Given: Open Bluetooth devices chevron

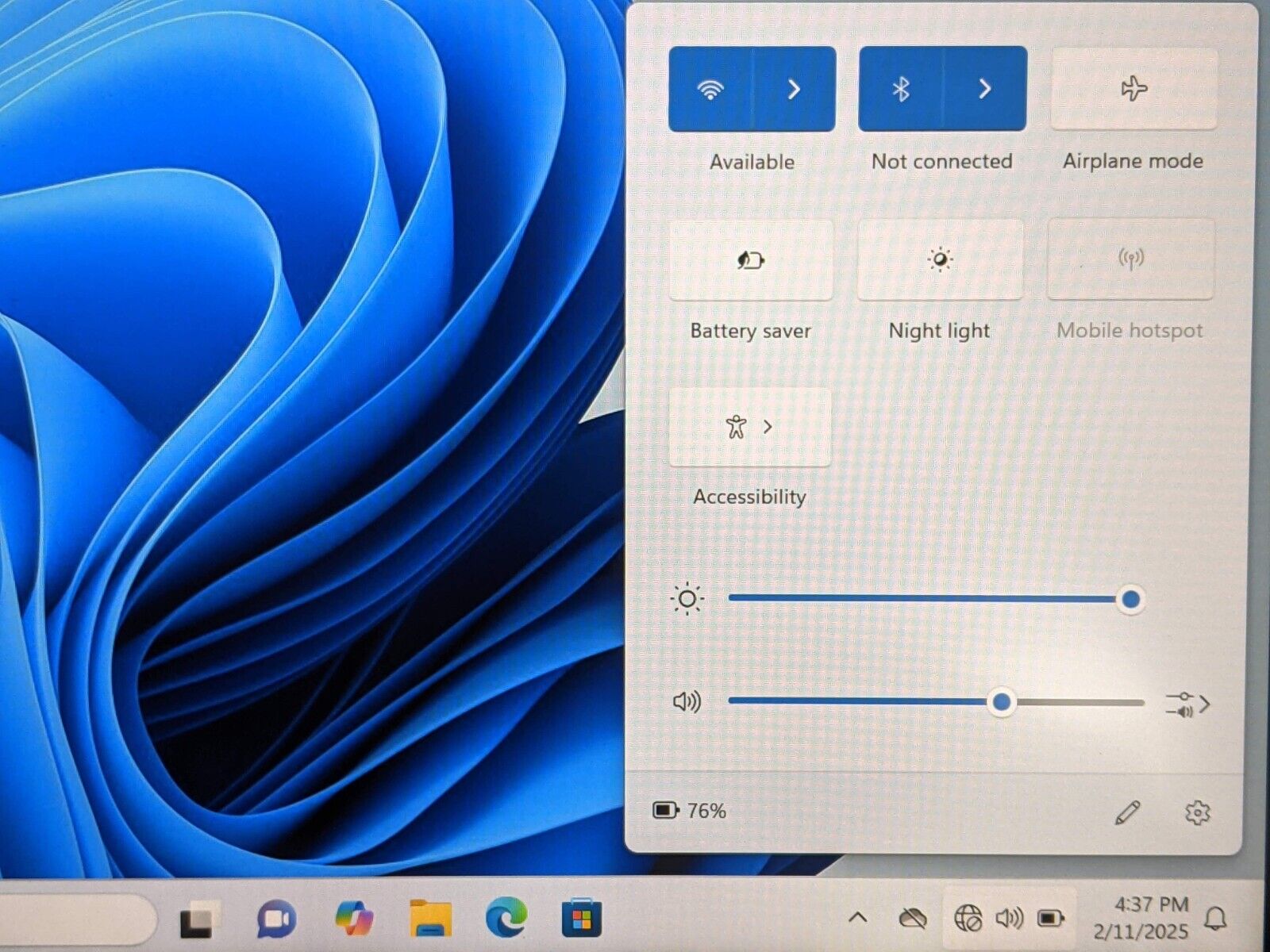Looking at the screenshot, I should click(984, 89).
